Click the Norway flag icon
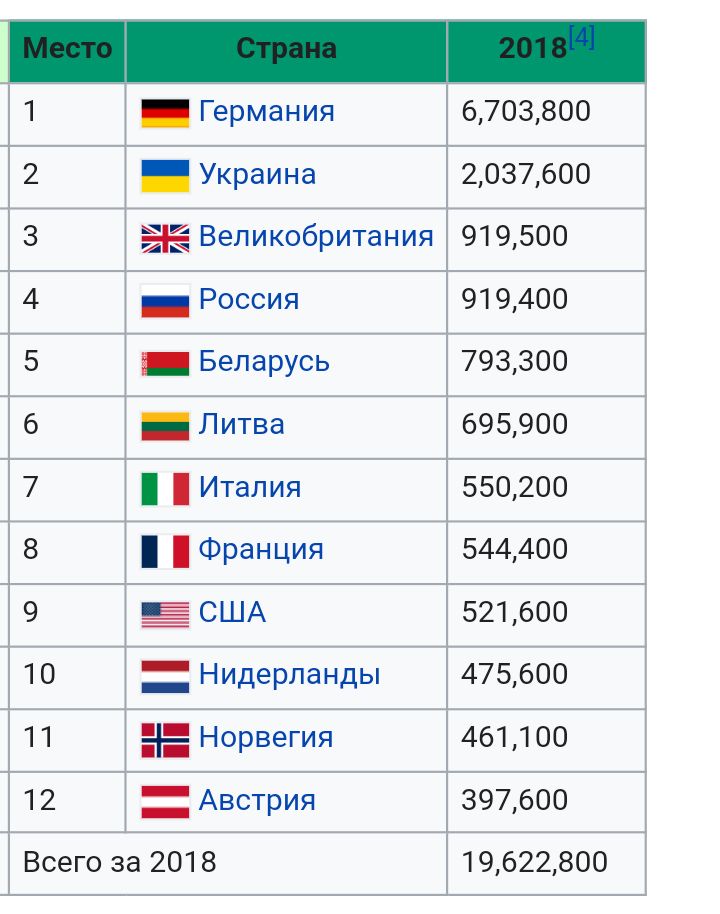This screenshot has width=720, height=914. pyautogui.click(x=165, y=740)
